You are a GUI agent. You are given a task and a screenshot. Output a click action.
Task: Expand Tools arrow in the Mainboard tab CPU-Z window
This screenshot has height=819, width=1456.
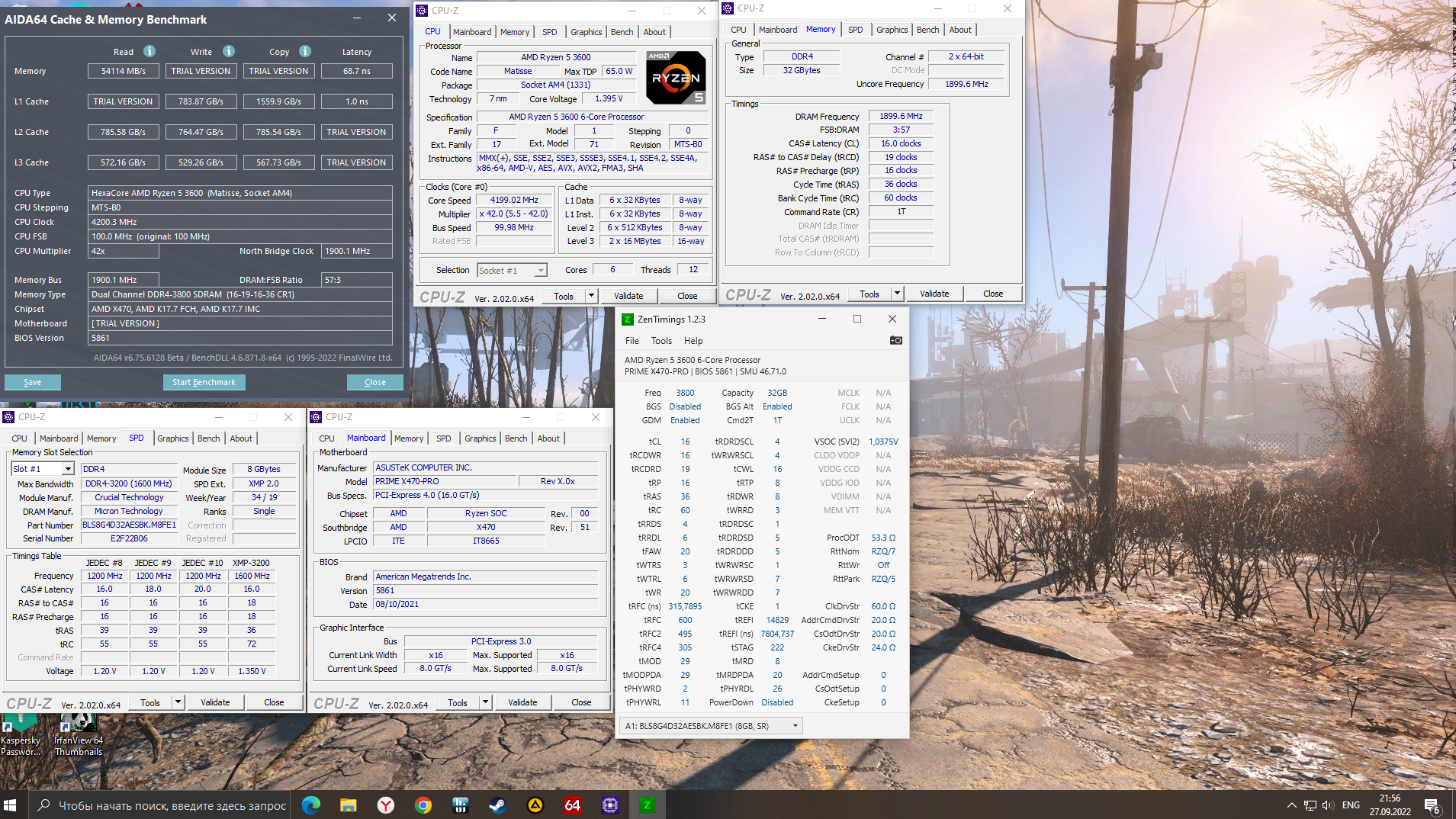(485, 702)
